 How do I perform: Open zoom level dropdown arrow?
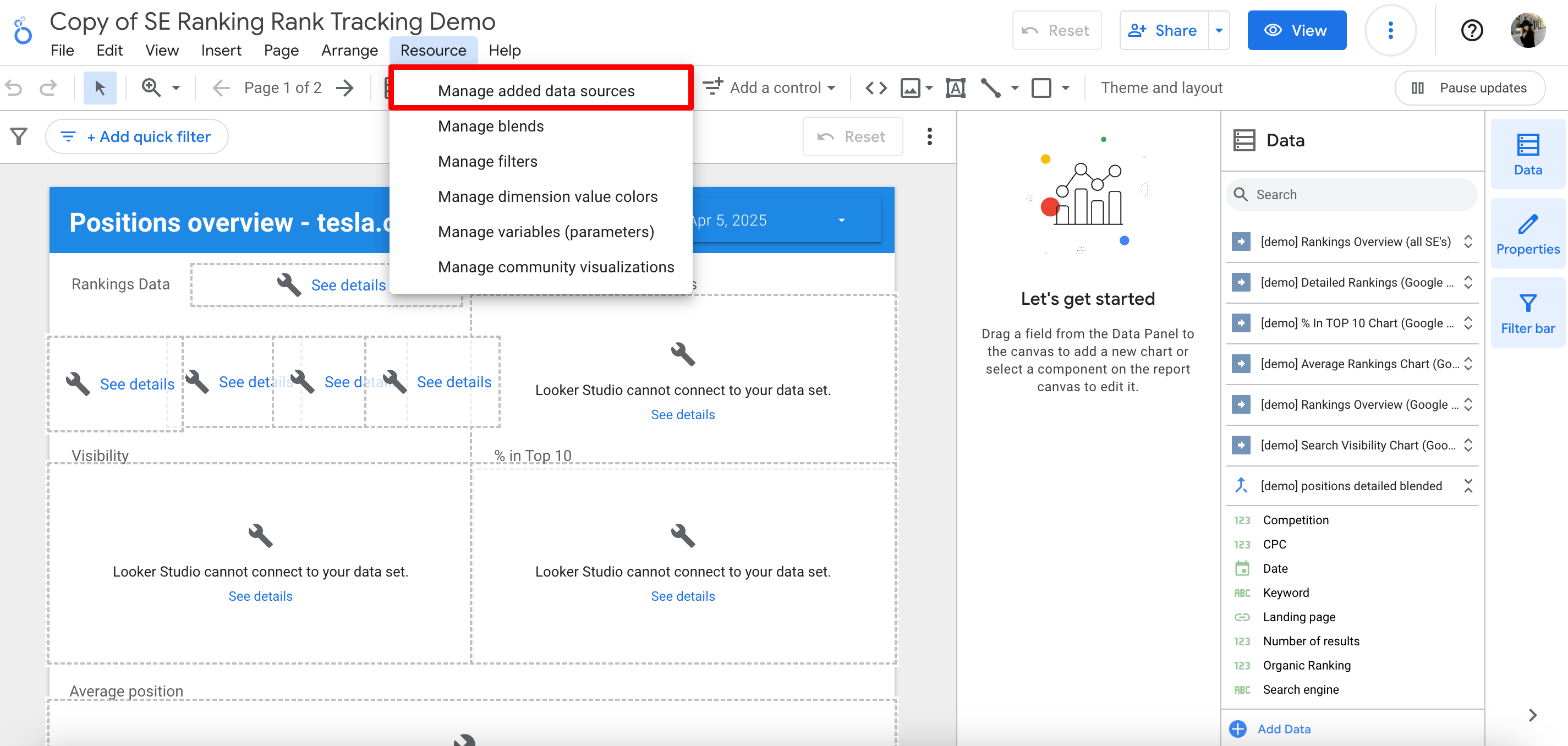pos(176,87)
